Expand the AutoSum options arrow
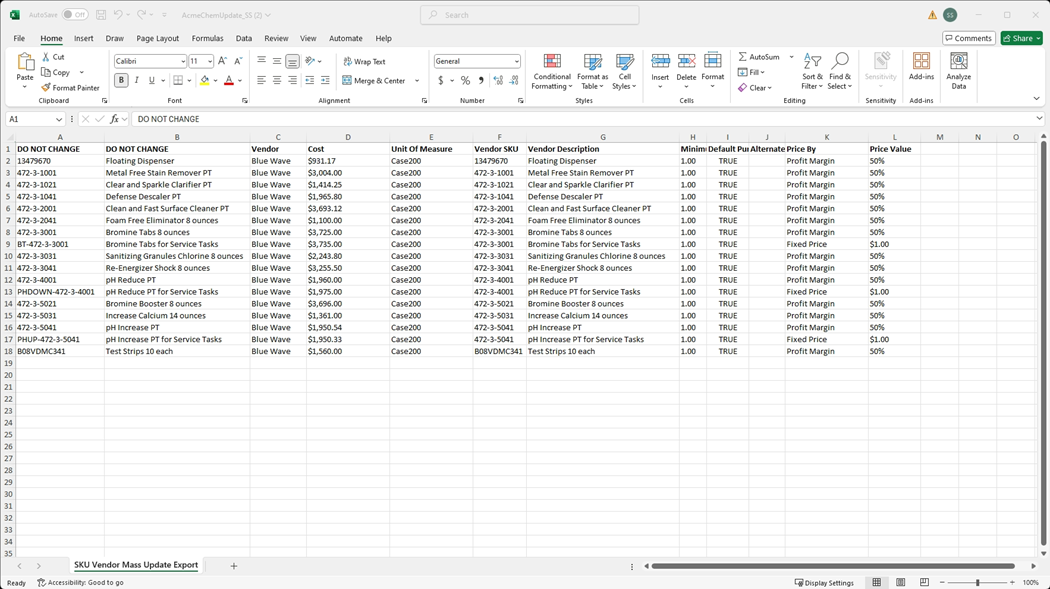This screenshot has width=1050, height=589. 792,57
